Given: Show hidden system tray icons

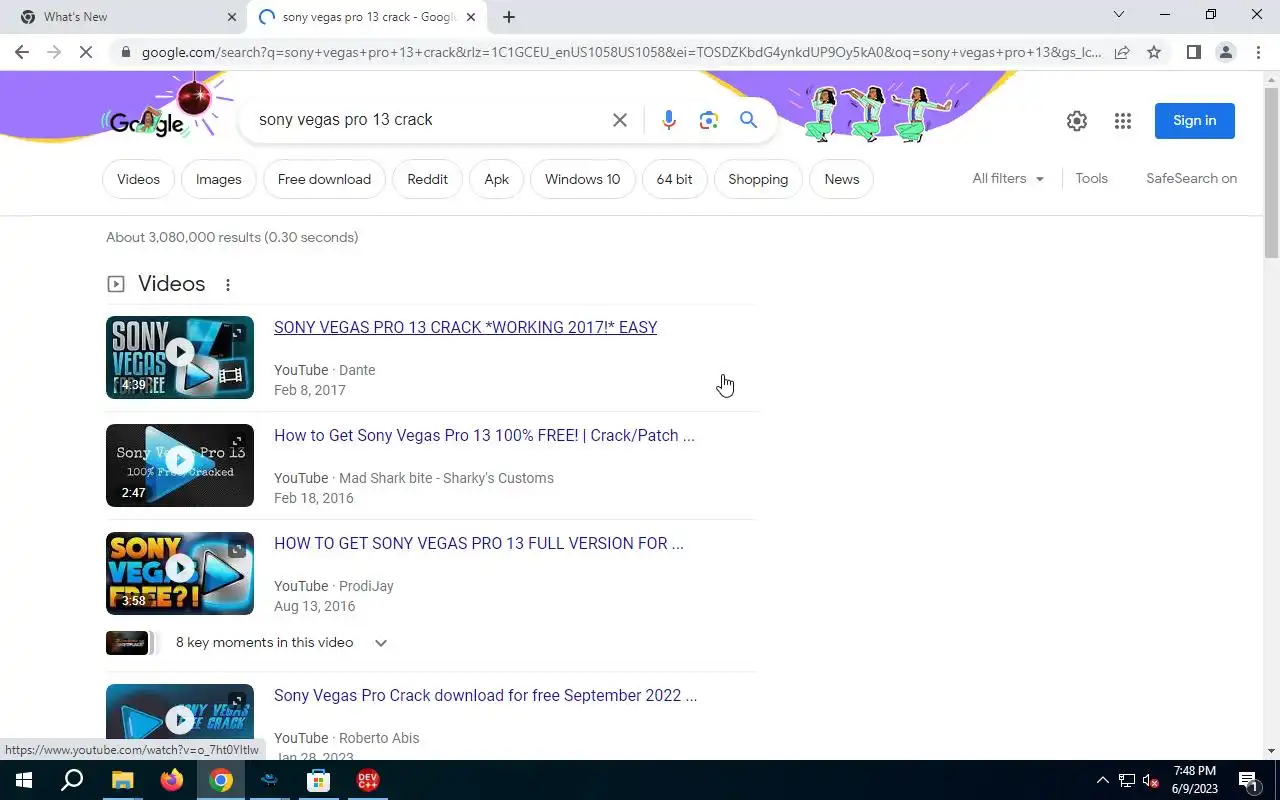Looking at the screenshot, I should coord(1102,780).
